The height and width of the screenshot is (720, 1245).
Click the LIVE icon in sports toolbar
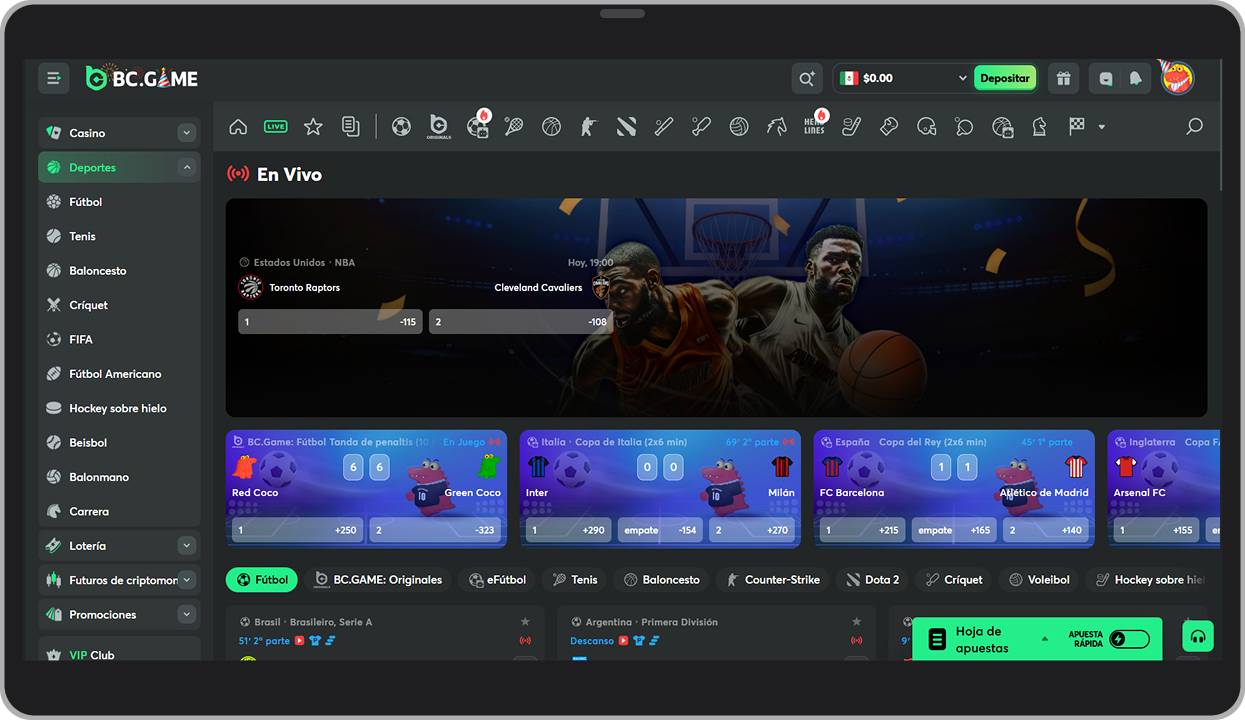(x=275, y=127)
